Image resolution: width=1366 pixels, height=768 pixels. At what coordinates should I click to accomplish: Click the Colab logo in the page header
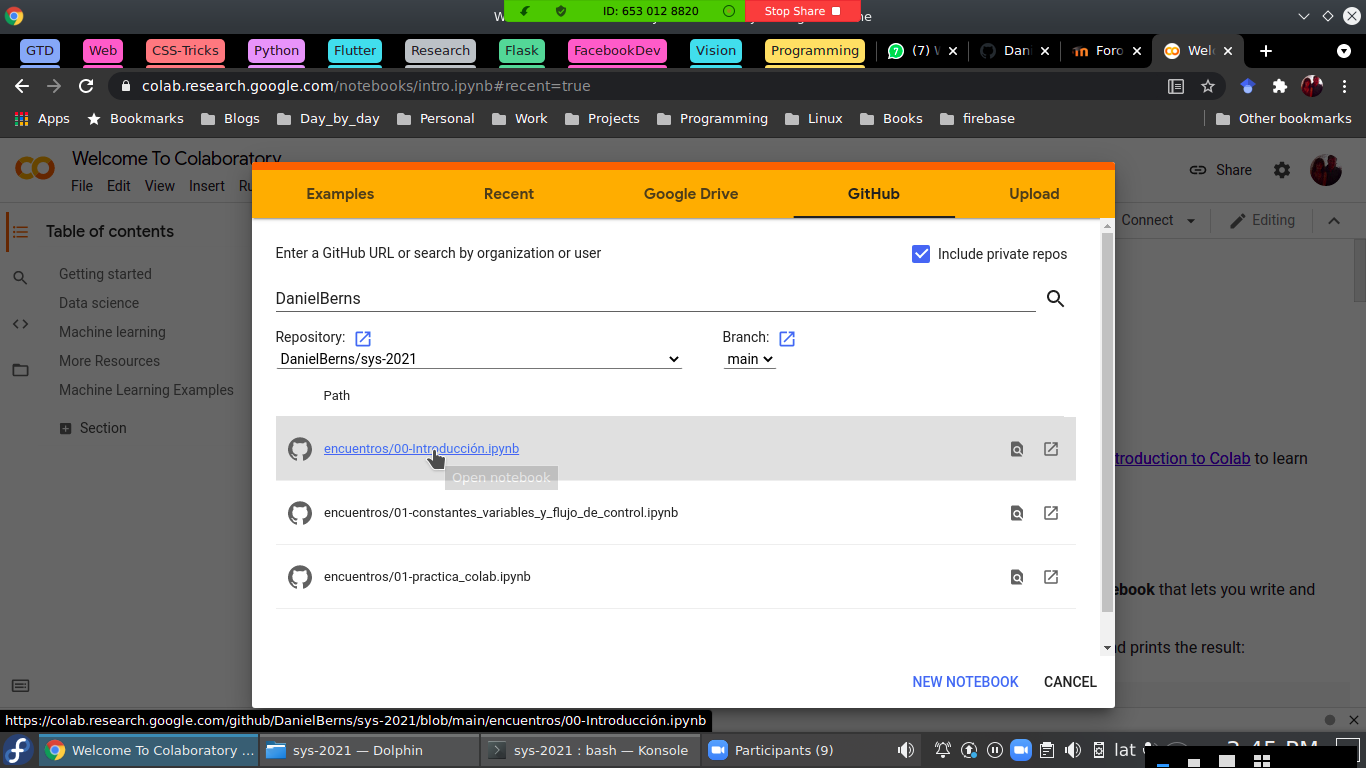tap(35, 168)
